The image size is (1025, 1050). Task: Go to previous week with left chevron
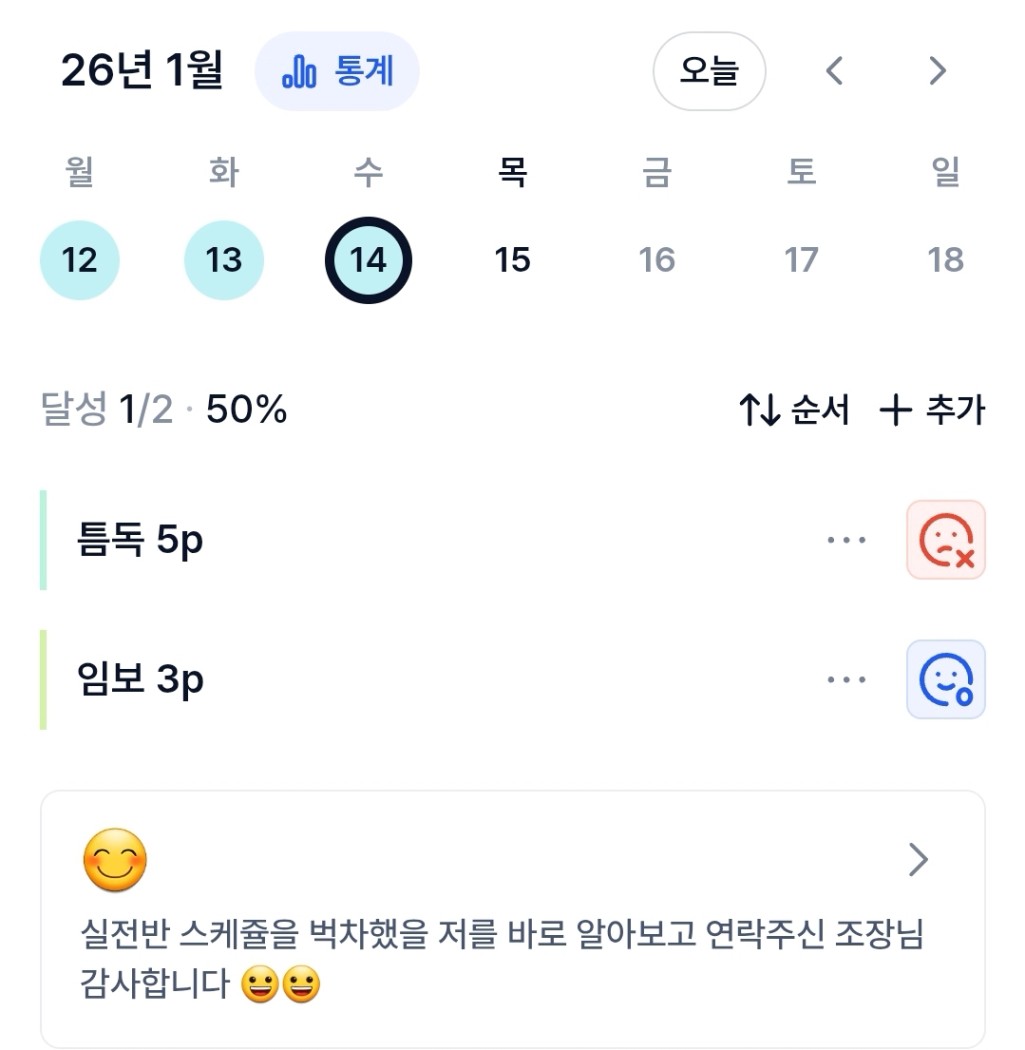[x=835, y=71]
